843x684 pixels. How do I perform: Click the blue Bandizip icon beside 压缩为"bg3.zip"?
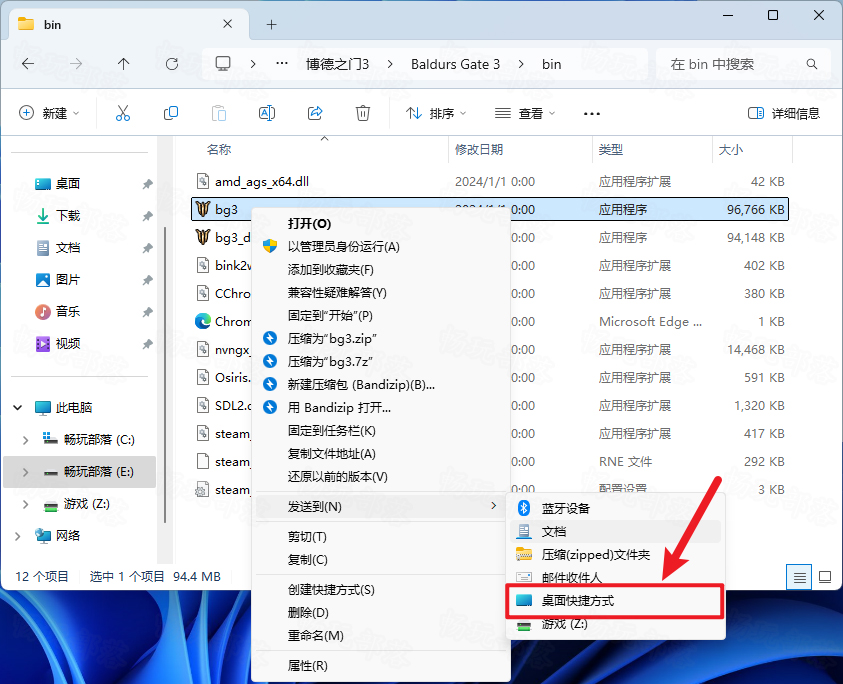270,338
